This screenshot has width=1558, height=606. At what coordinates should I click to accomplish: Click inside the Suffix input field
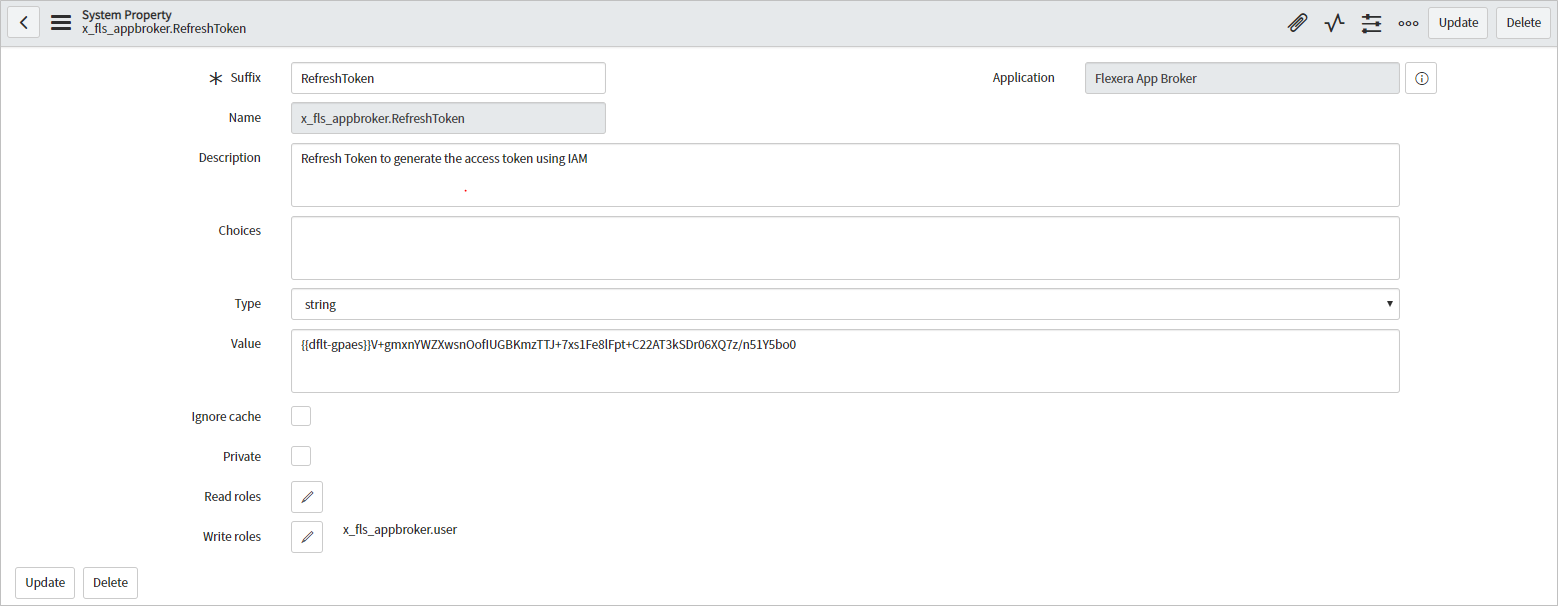pyautogui.click(x=447, y=77)
